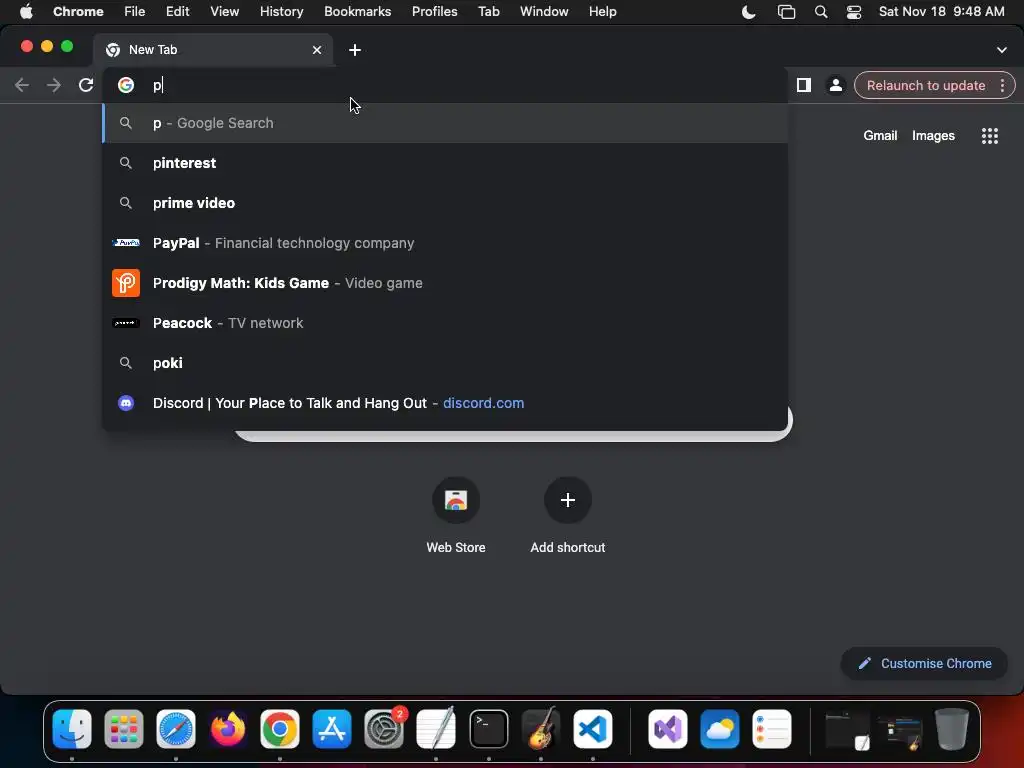Open App Store from the Dock
Screen dimensions: 1024x768
pos(332,729)
